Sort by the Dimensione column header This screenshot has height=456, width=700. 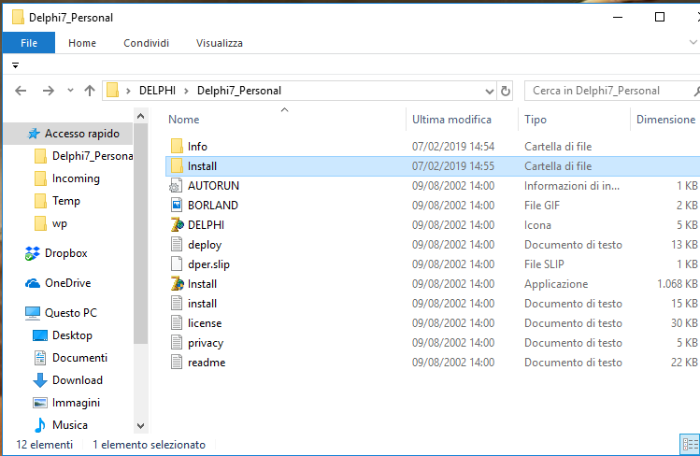(665, 119)
